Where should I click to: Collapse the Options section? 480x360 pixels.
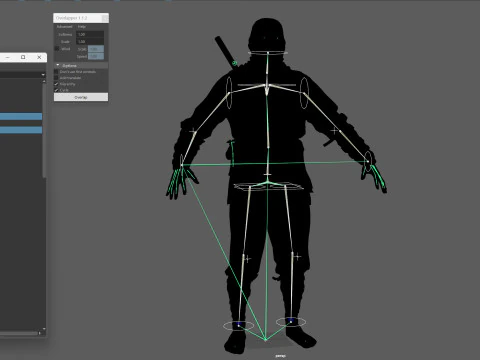point(58,65)
